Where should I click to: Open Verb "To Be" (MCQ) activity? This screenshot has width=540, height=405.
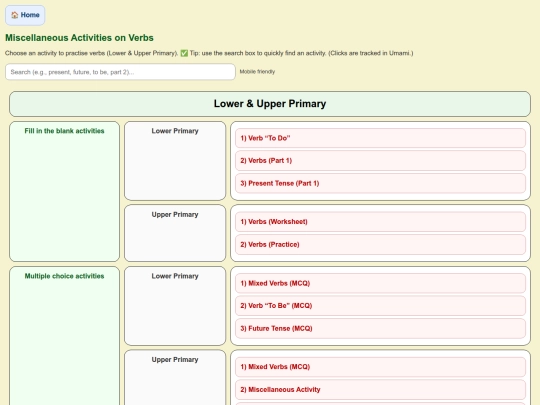380,306
